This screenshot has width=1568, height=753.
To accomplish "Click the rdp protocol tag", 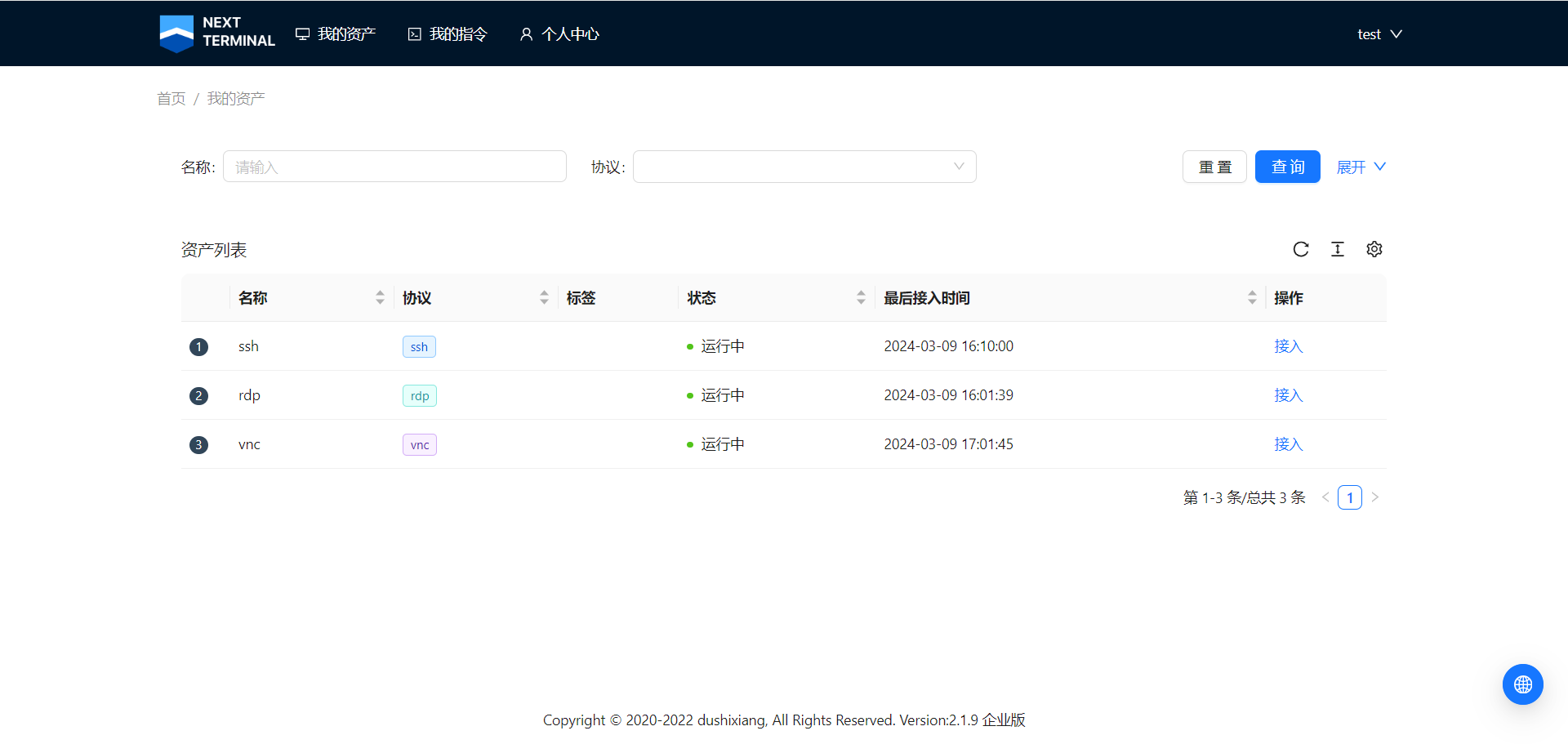I will (420, 396).
